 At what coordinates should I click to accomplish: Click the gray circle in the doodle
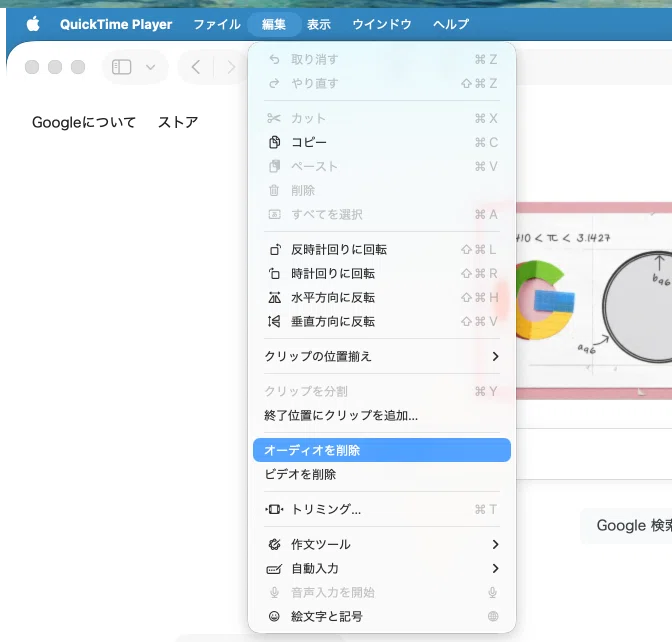pyautogui.click(x=638, y=307)
